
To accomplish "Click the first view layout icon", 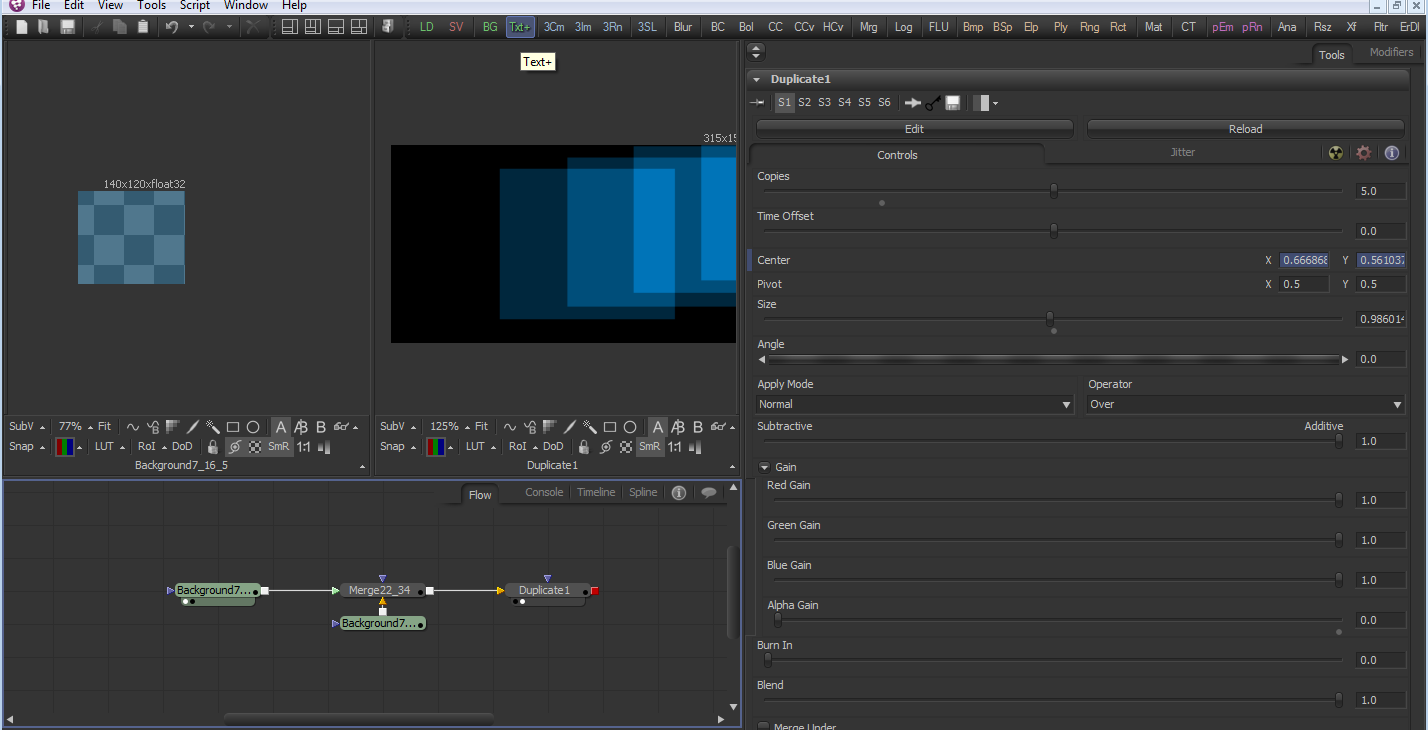I will 289,27.
